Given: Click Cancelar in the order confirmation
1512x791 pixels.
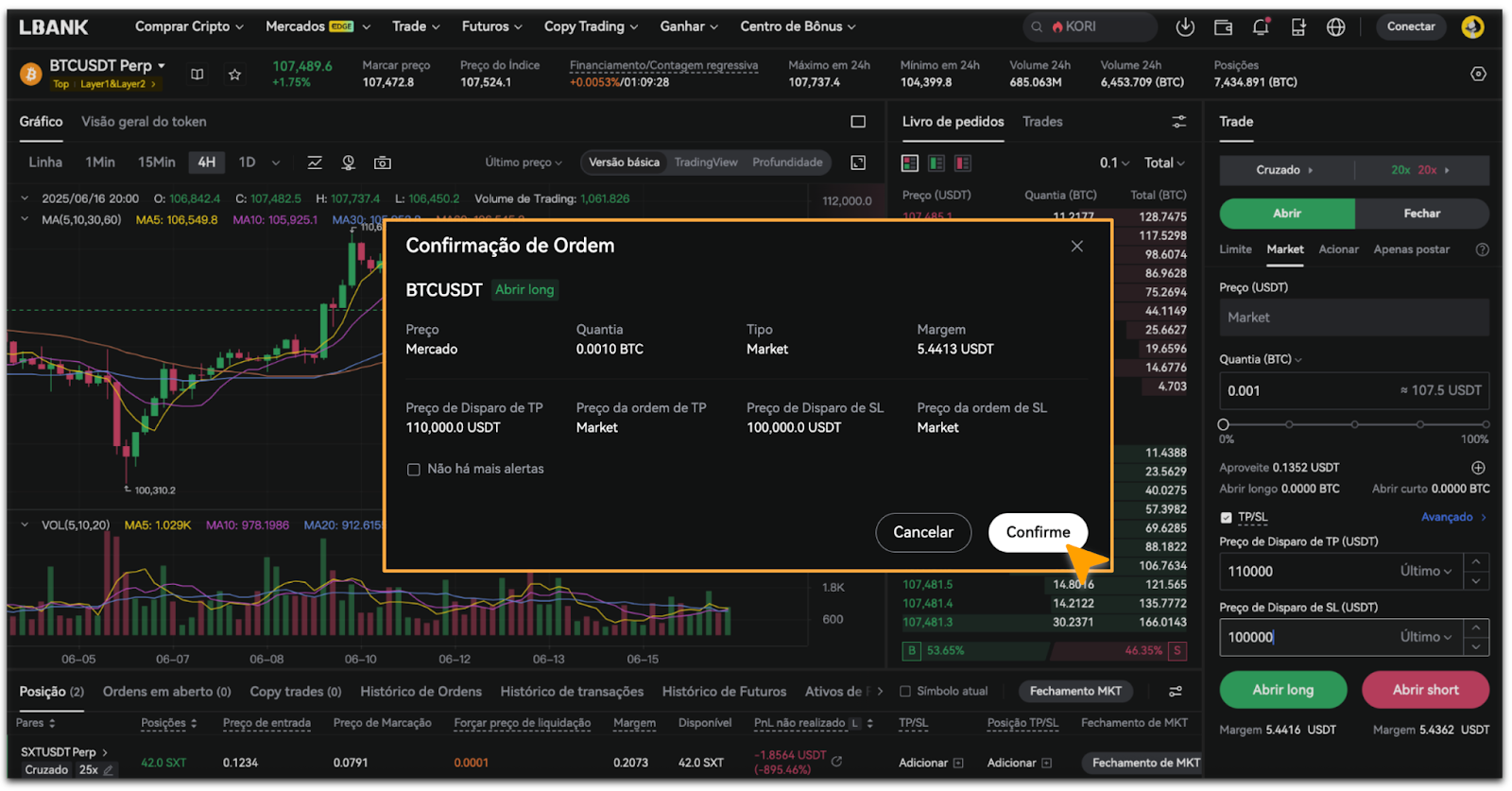Looking at the screenshot, I should [922, 532].
